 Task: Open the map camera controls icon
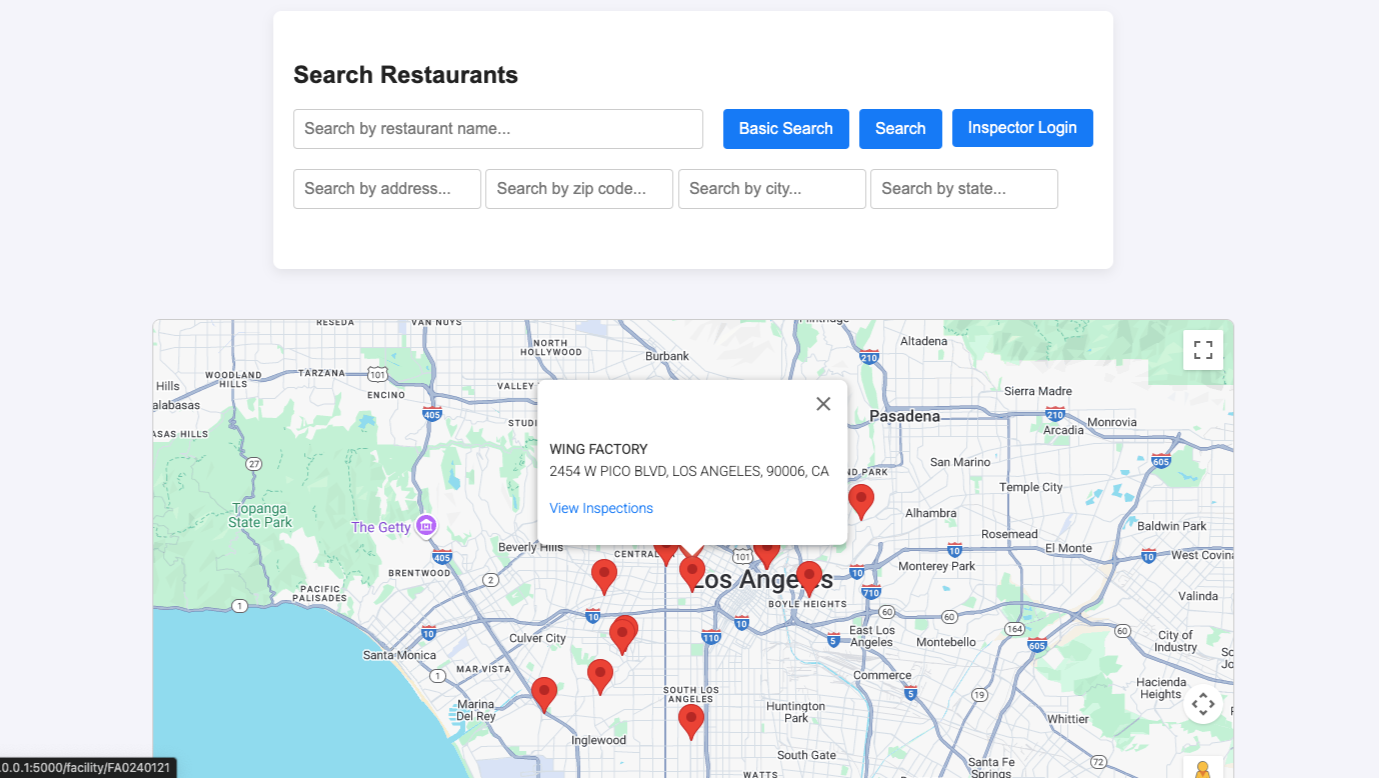pyautogui.click(x=1203, y=703)
